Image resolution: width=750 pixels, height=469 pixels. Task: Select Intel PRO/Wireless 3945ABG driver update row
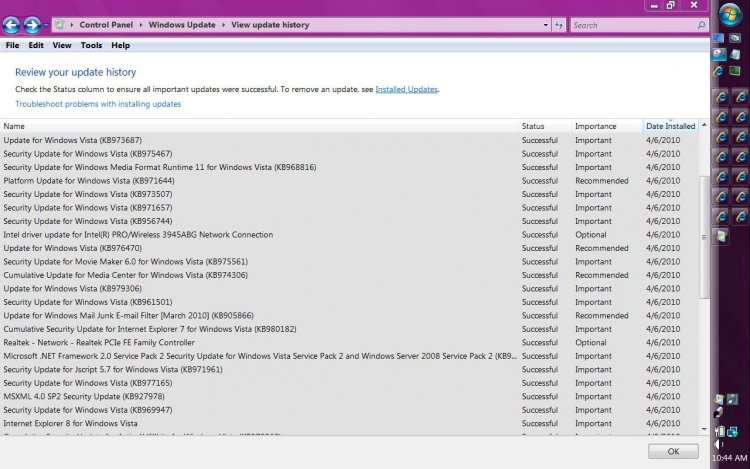click(x=349, y=235)
